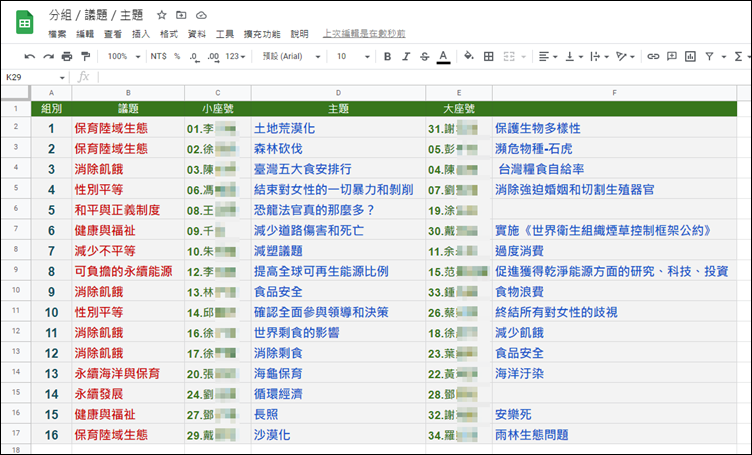Print the spreadsheet
The image size is (752, 455).
point(67,57)
